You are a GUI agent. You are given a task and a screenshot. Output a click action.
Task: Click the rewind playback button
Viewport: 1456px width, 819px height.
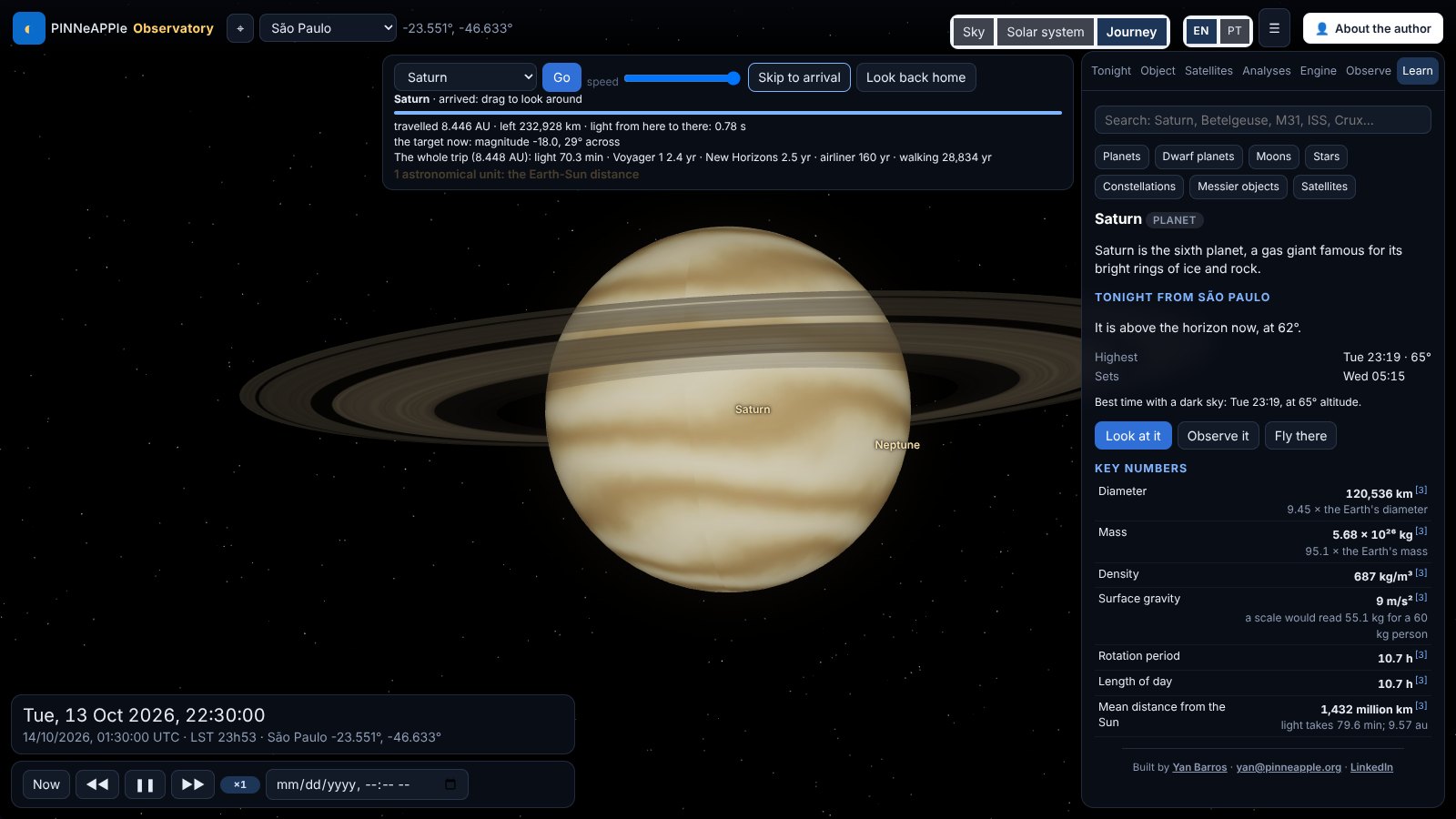click(x=97, y=784)
